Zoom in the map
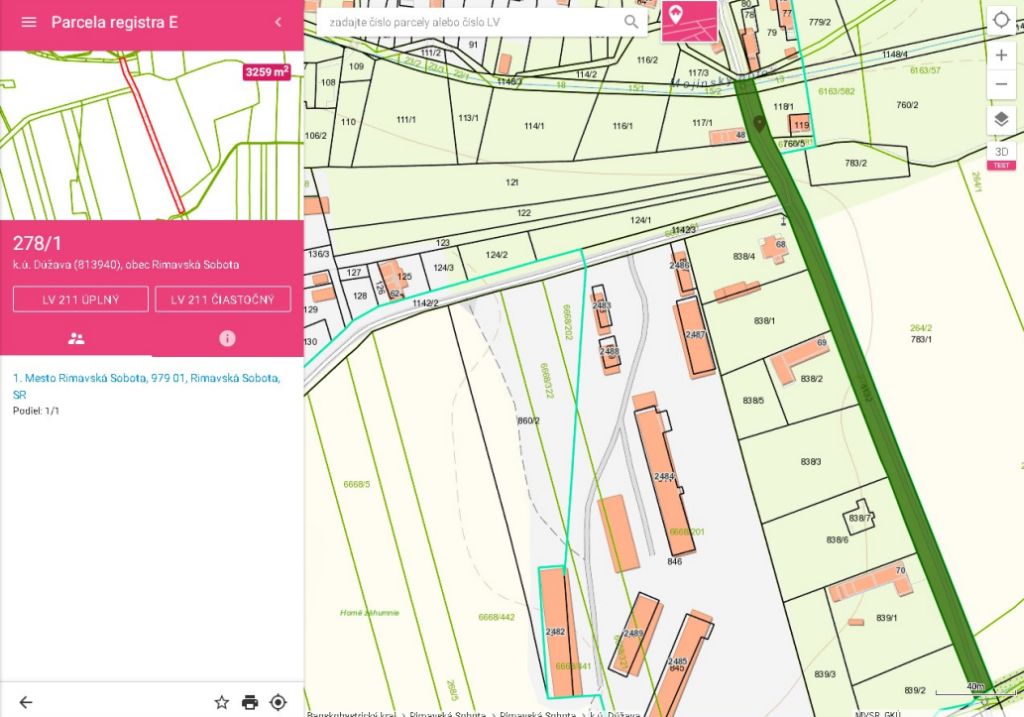This screenshot has width=1024, height=717. coord(1001,55)
